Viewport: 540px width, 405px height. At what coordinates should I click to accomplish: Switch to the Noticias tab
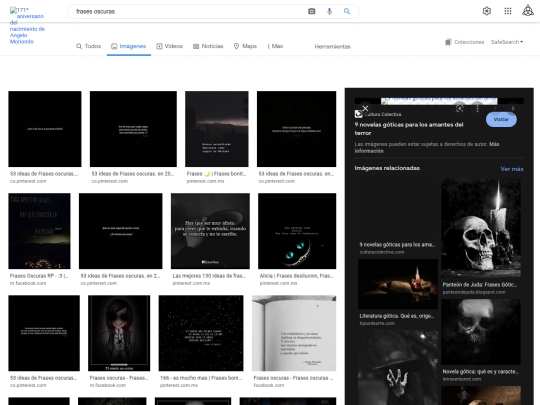pyautogui.click(x=208, y=46)
